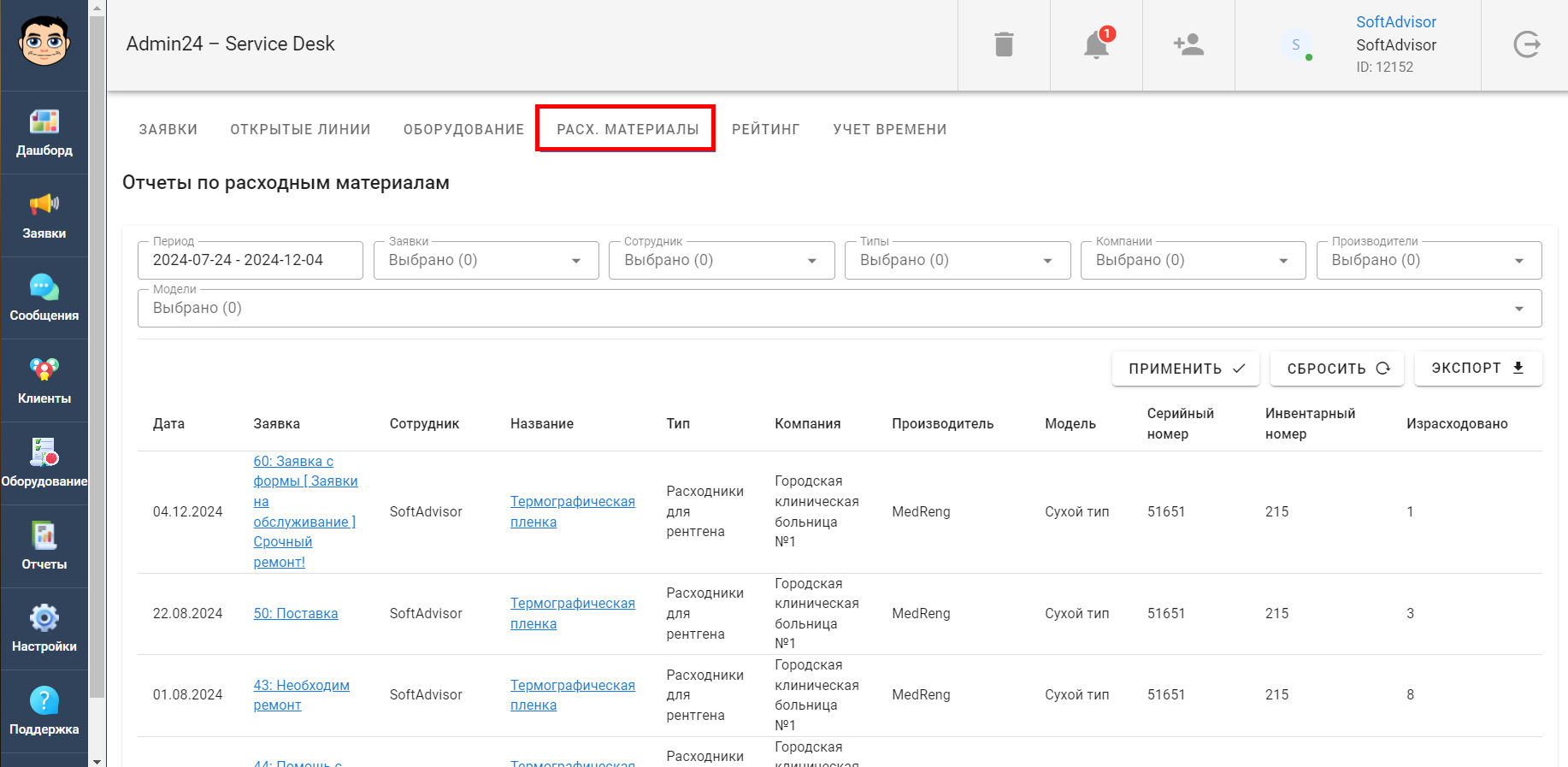Screen dimensions: 1568x767
Task: Open the trash bin in header
Action: coord(1004,44)
